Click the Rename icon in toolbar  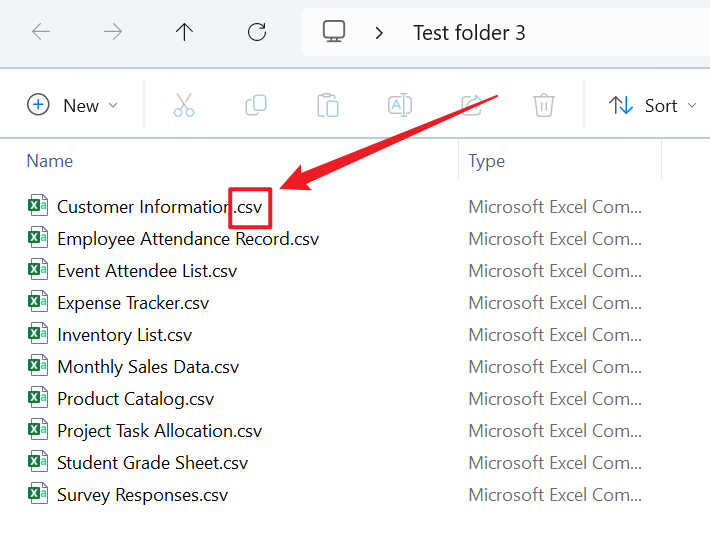(x=400, y=105)
